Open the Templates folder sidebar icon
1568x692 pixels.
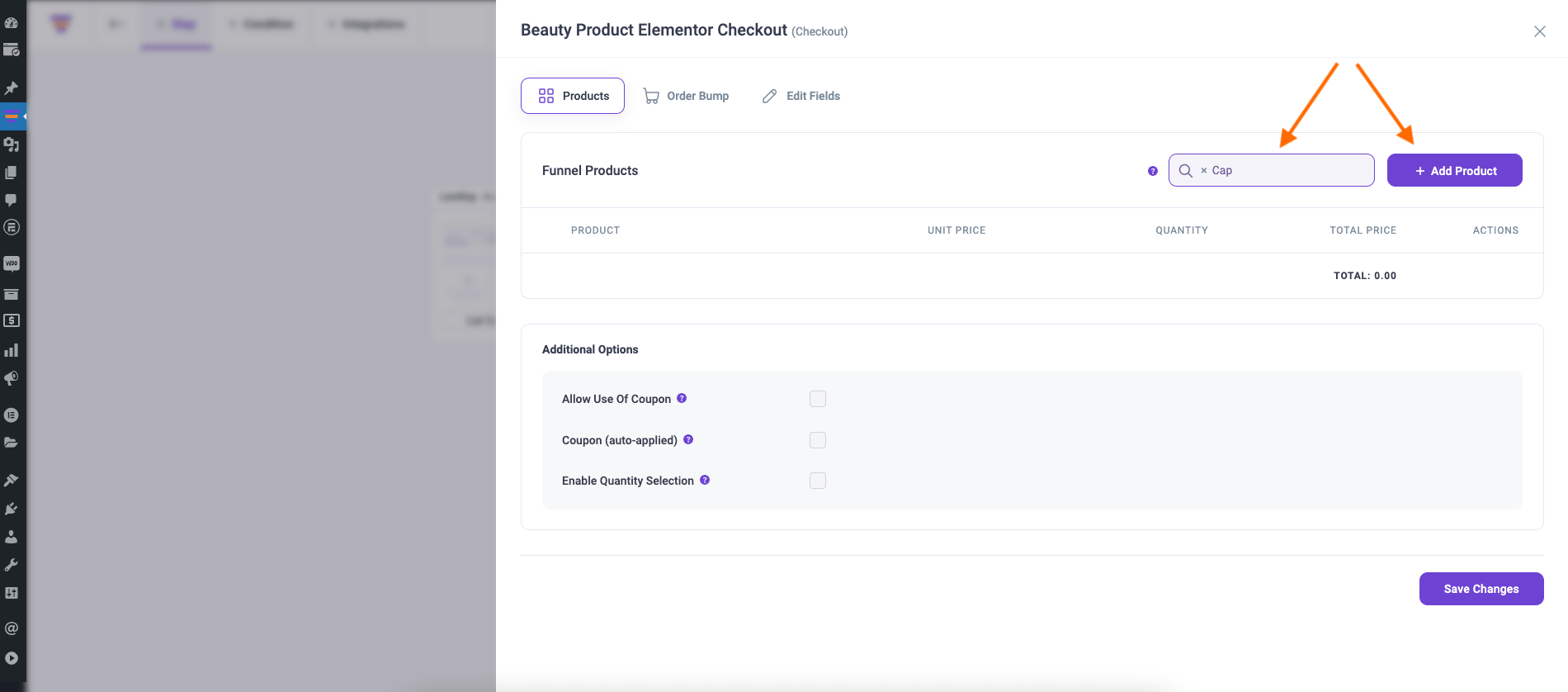pos(12,443)
